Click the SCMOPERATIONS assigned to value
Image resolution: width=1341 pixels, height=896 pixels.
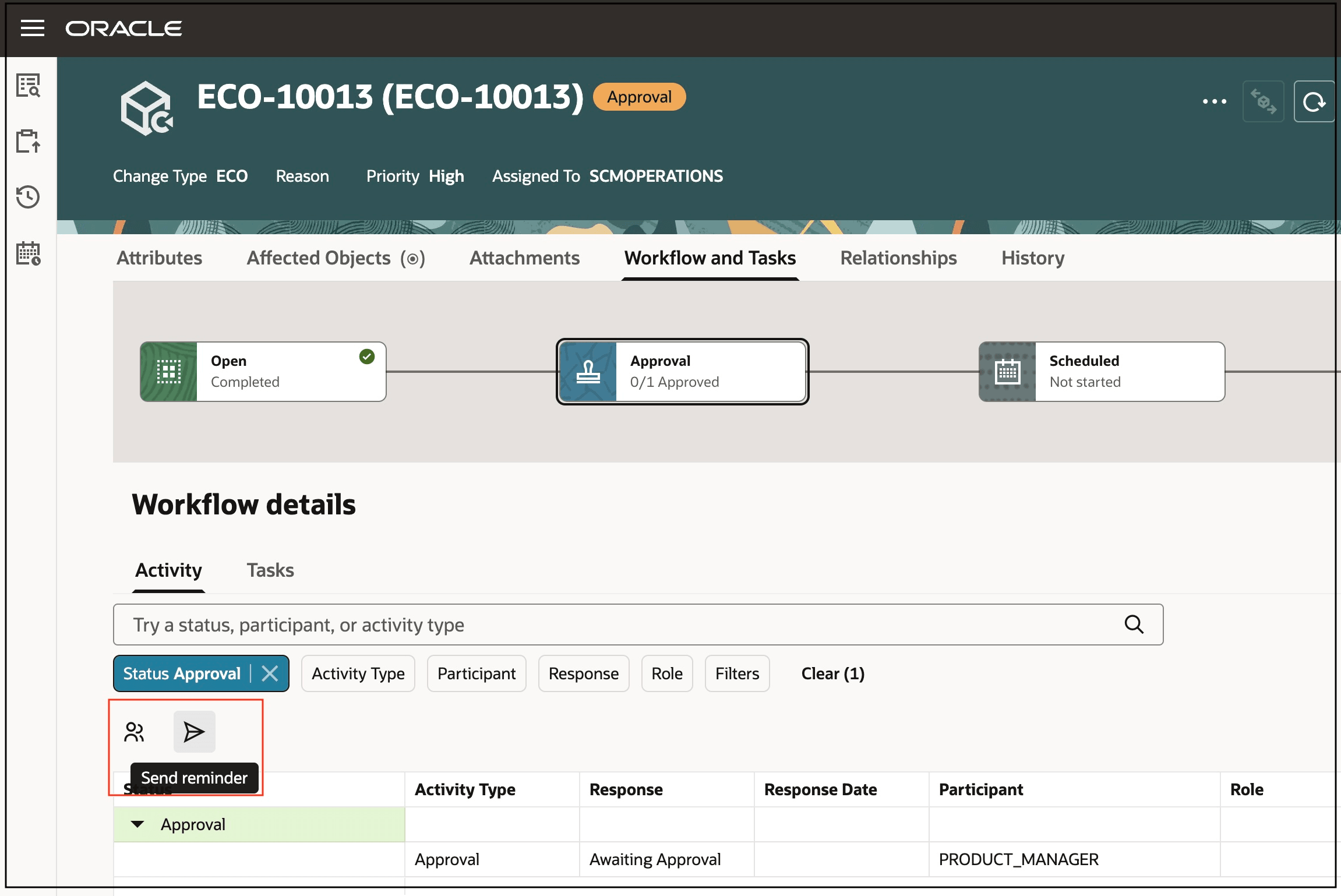pyautogui.click(x=656, y=176)
